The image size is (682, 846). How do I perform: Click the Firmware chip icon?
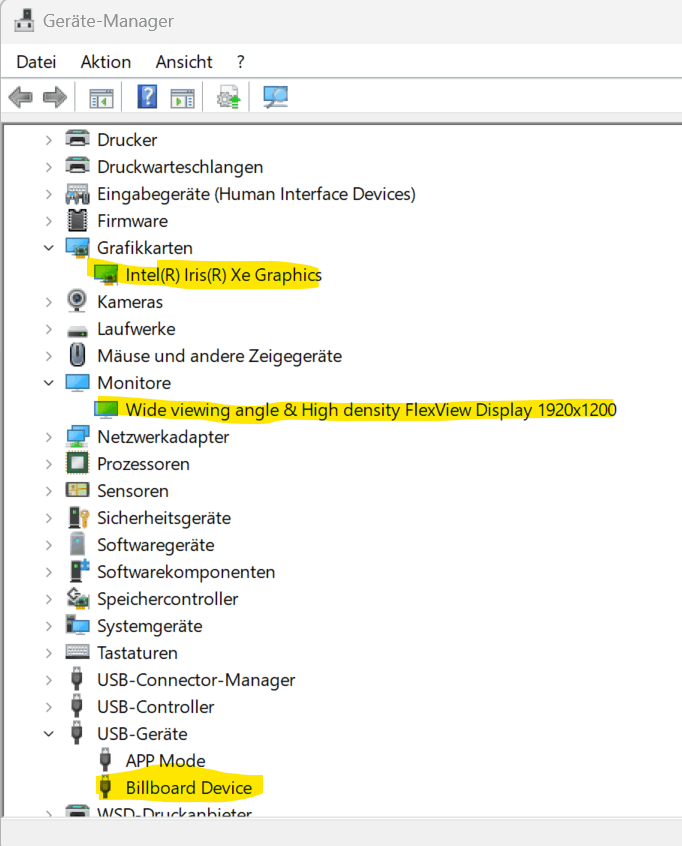[77, 220]
